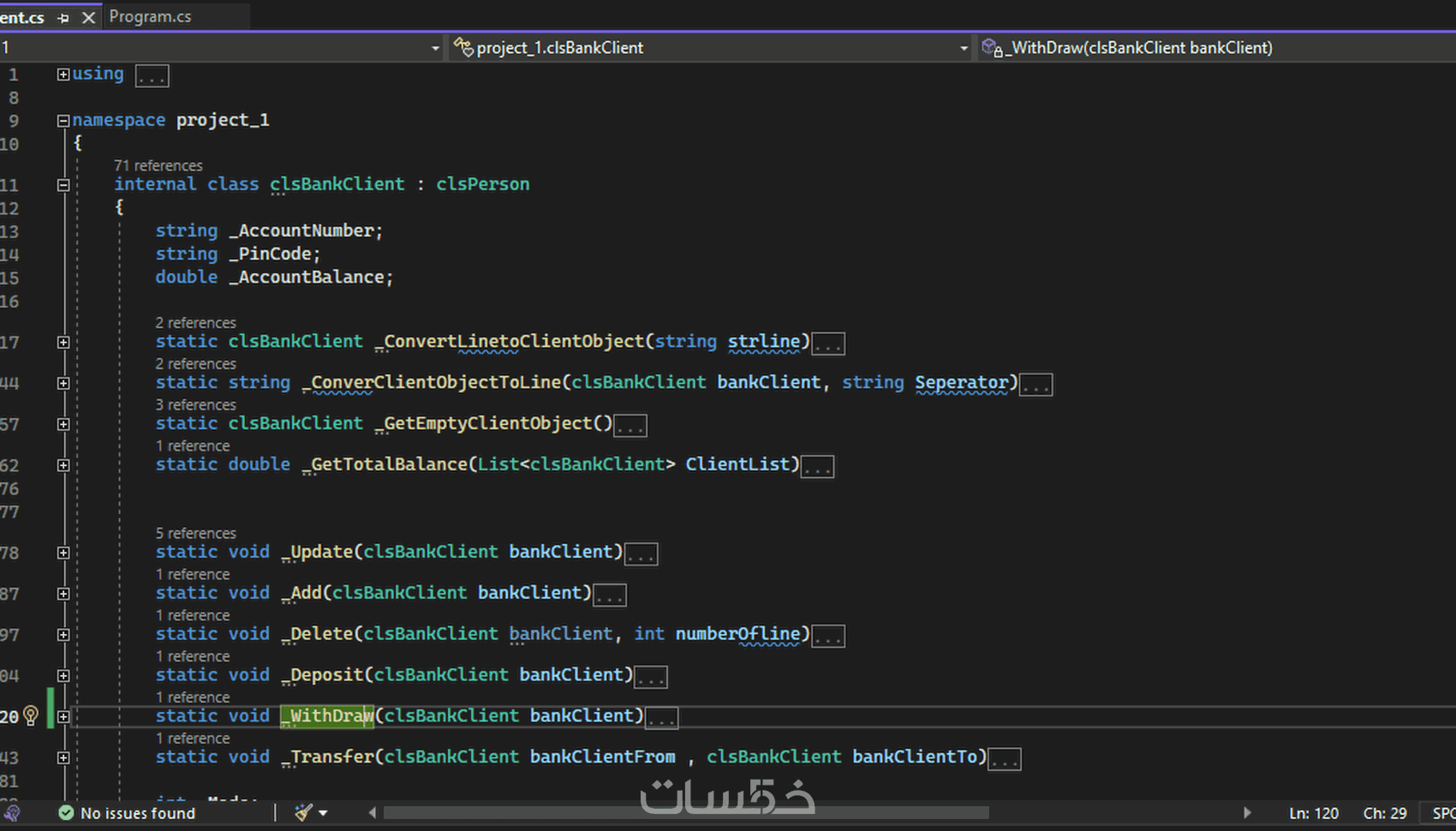Click the Seperator parameter name
Screen dimensions: 1456x831
click(x=962, y=382)
